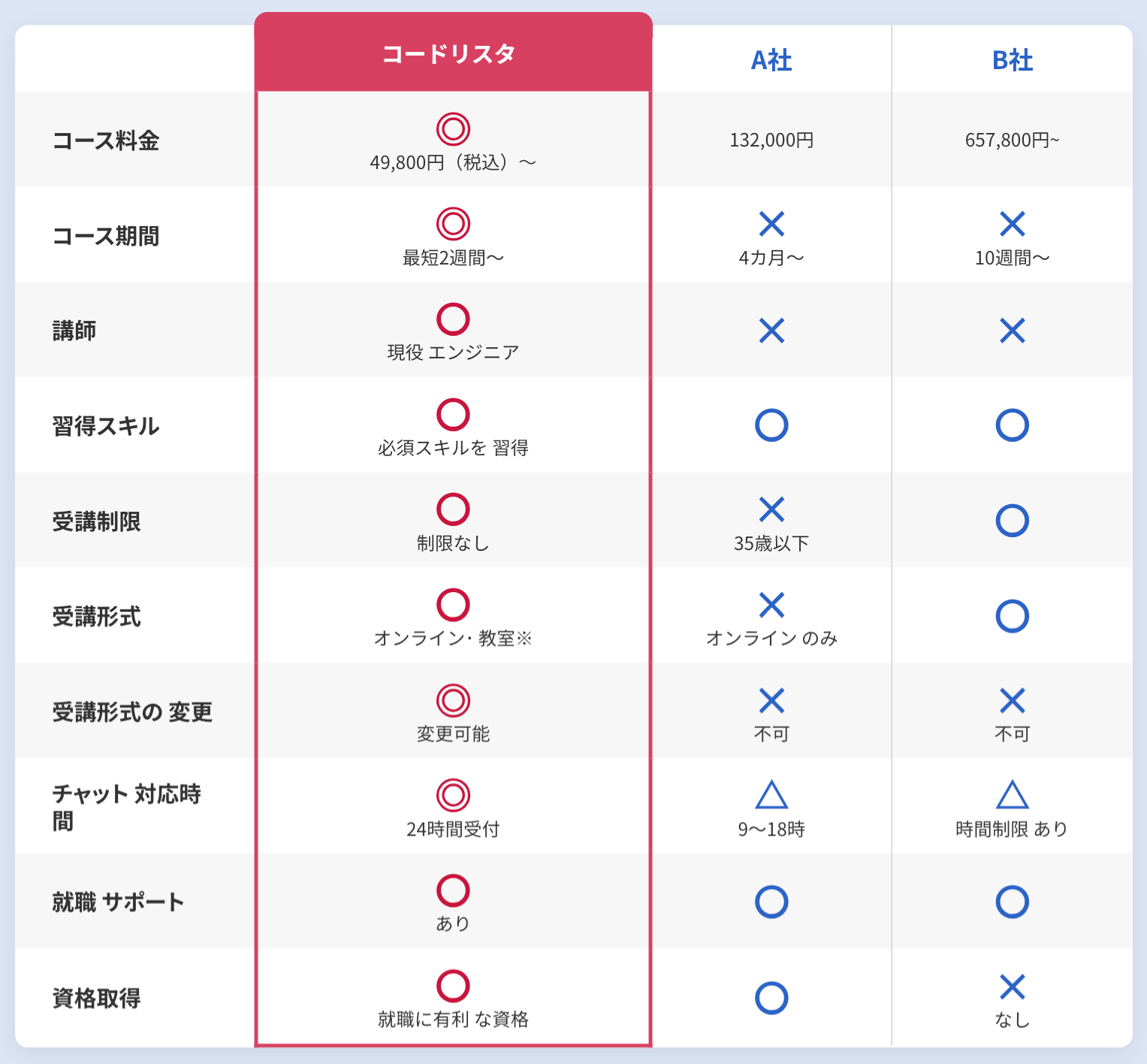Click A社's triangle icon above 9〜18時
Screen dimensions: 1147x1064
[771, 795]
